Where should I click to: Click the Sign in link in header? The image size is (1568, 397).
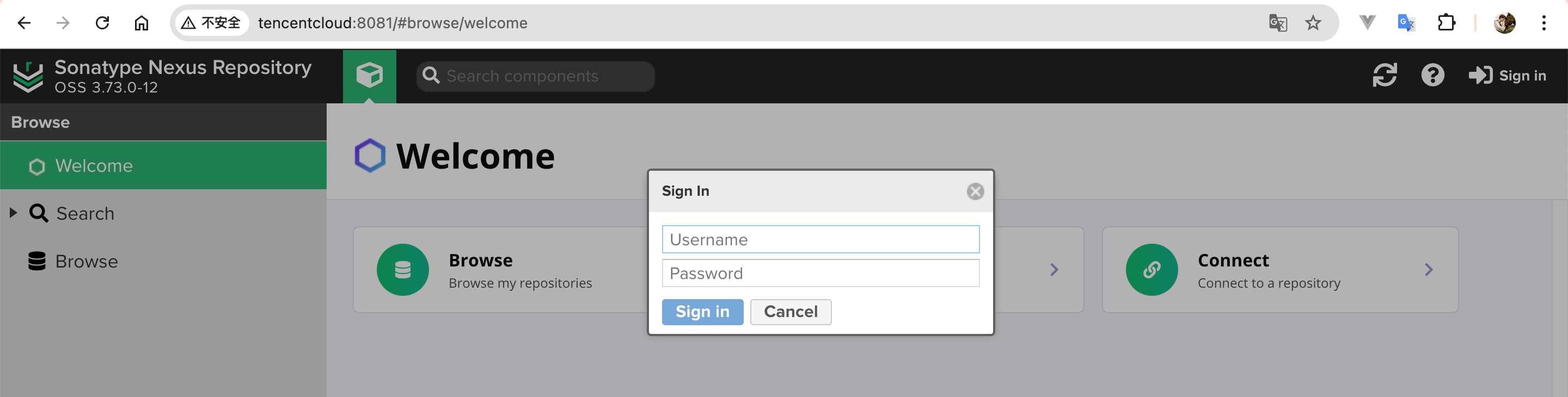click(1507, 76)
